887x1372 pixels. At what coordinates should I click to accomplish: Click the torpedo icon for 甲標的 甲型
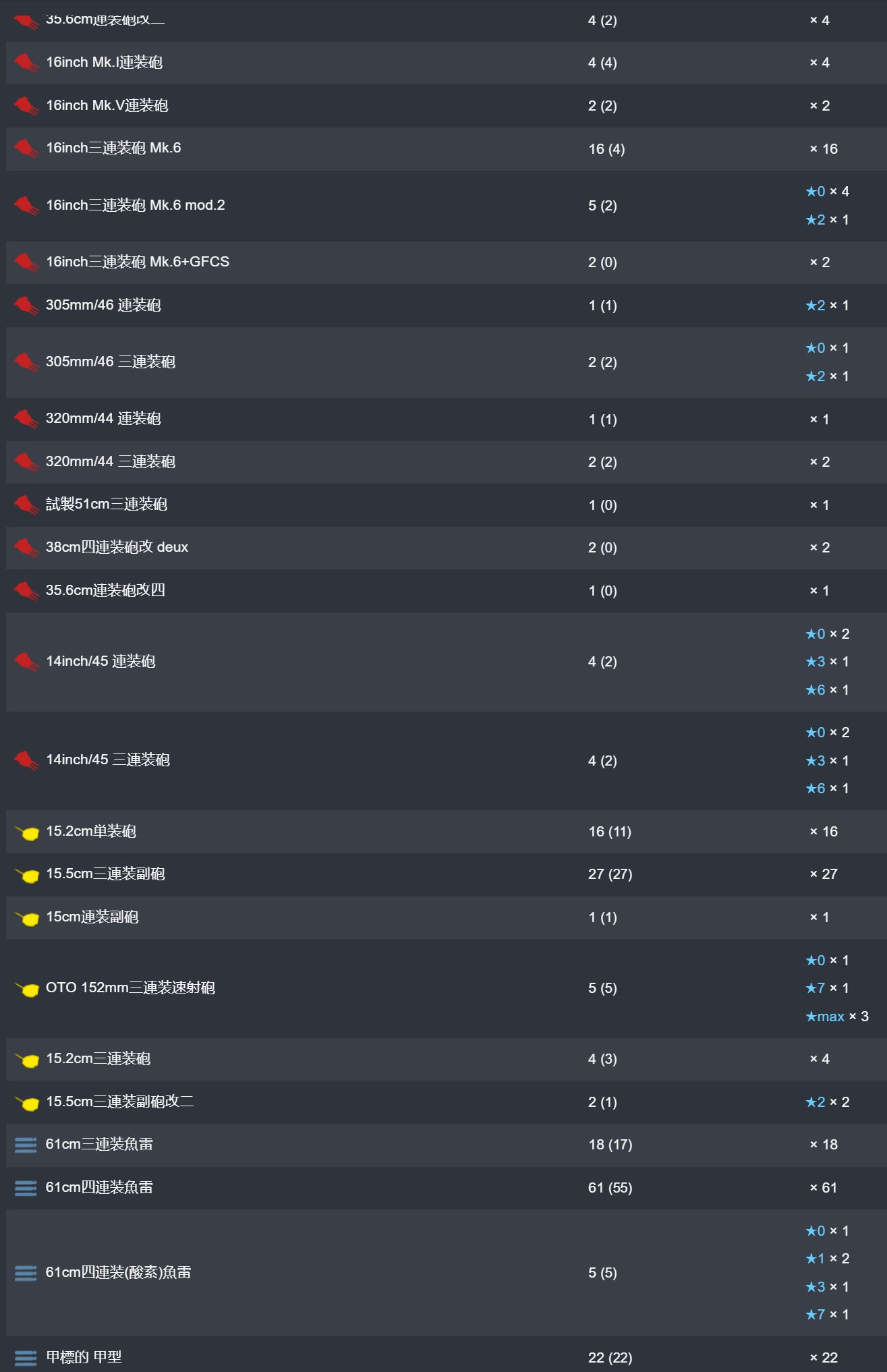pyautogui.click(x=26, y=1357)
